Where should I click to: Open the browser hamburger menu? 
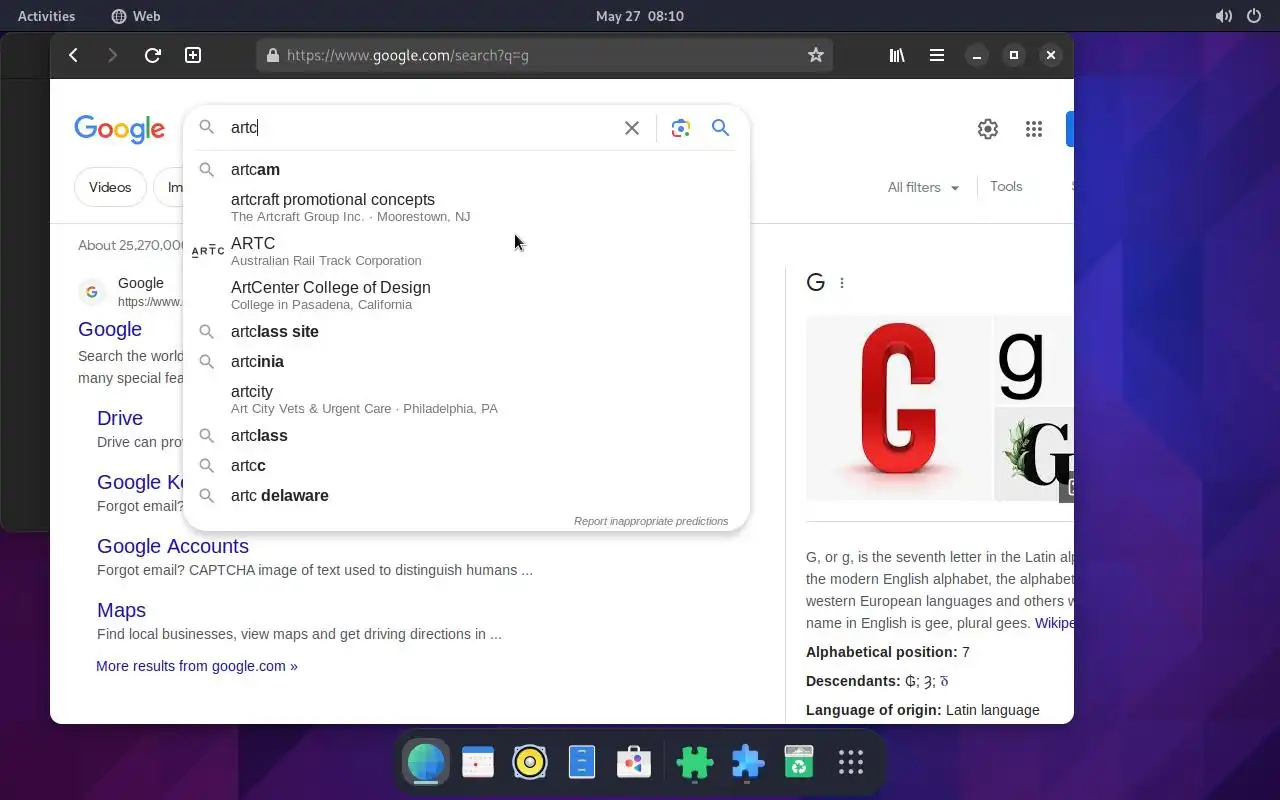tap(937, 55)
